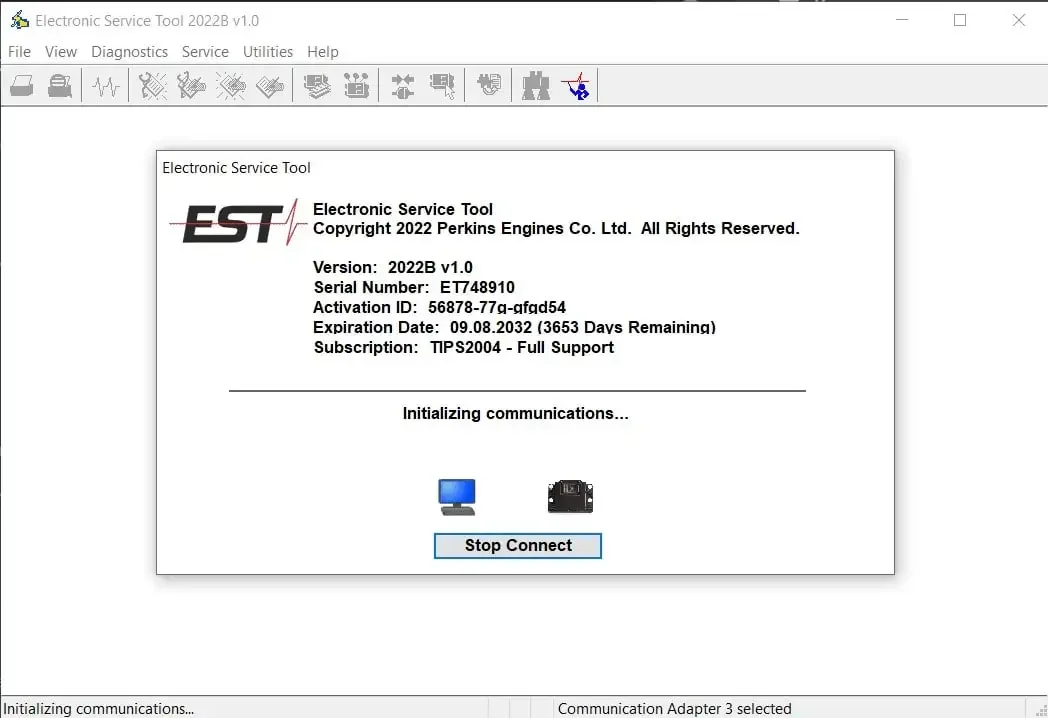Image resolution: width=1048 pixels, height=718 pixels.
Task: Open the Diagnostics menu
Action: [129, 51]
